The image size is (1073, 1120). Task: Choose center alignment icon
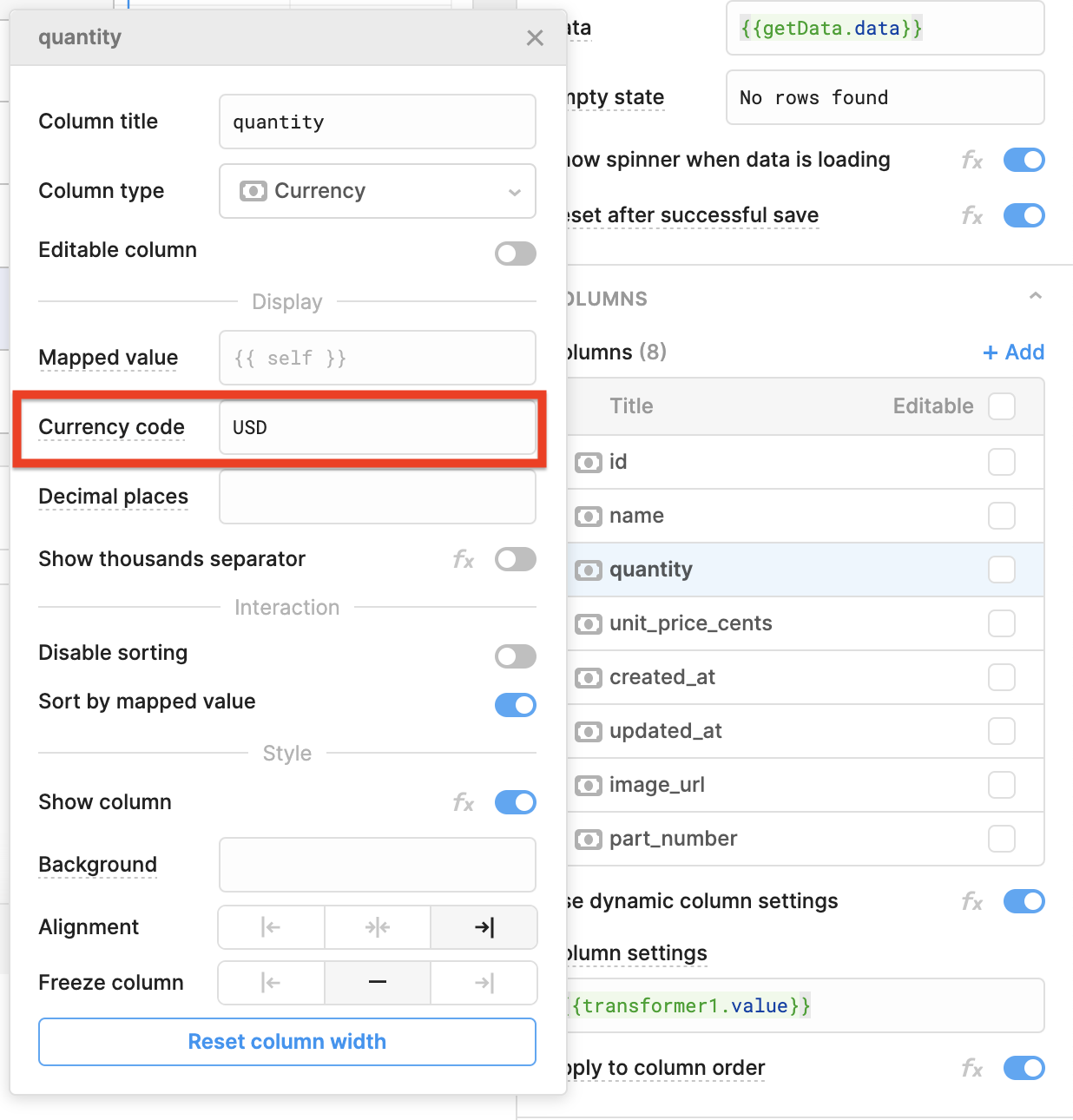click(x=378, y=927)
